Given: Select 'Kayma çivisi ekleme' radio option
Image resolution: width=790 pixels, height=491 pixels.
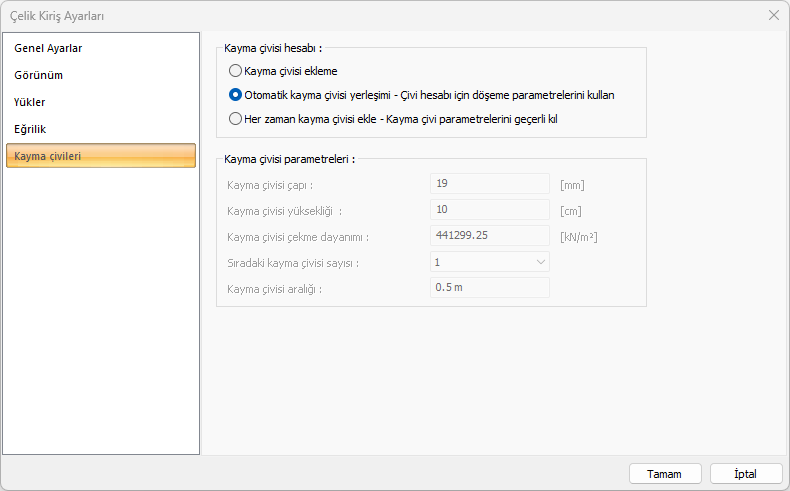Looking at the screenshot, I should click(x=236, y=71).
